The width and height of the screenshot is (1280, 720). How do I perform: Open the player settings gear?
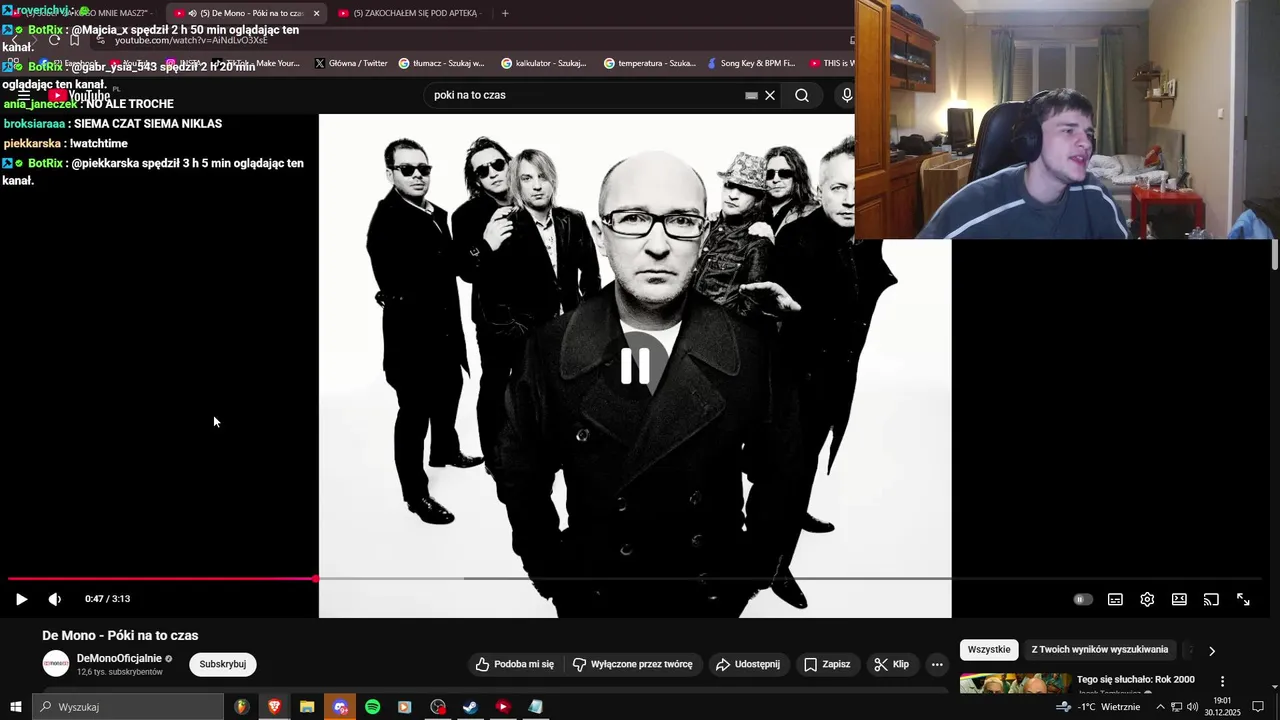(x=1147, y=599)
